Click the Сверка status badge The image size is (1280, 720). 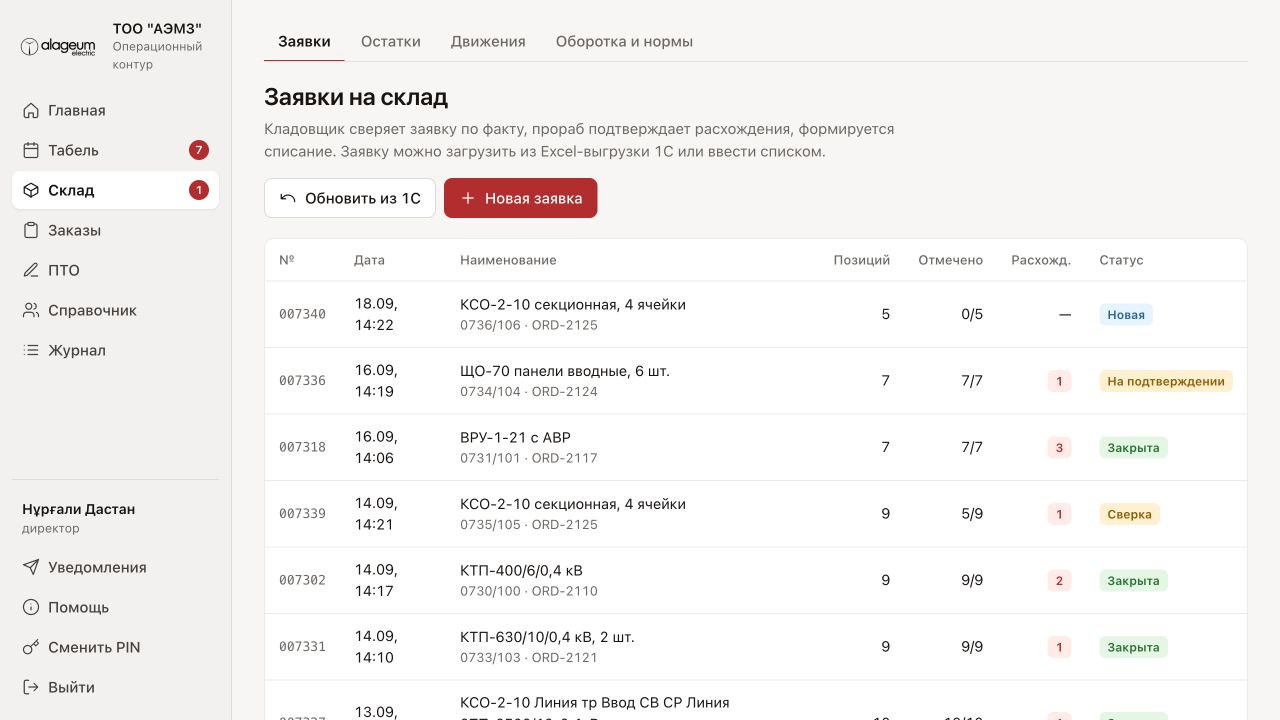(x=1130, y=514)
